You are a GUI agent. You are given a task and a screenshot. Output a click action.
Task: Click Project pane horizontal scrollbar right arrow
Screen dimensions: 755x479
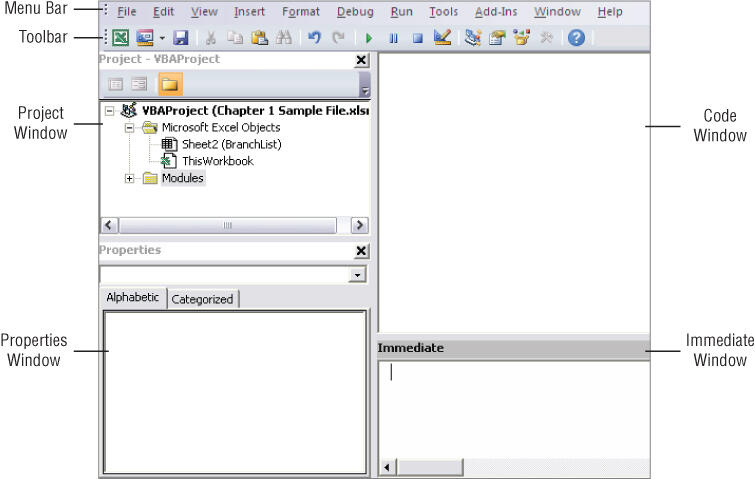[x=359, y=225]
